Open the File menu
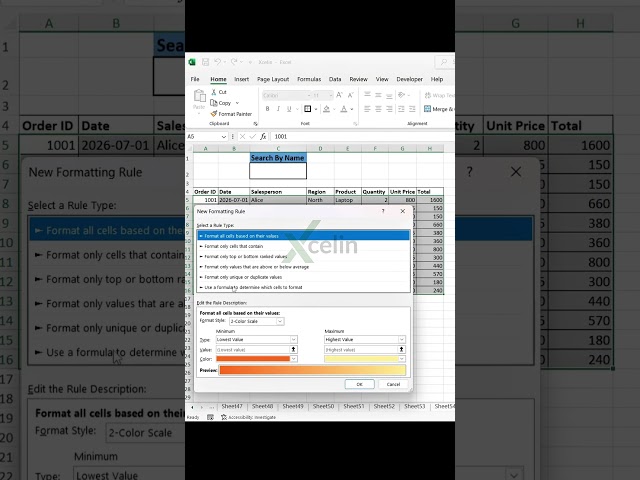640x480 pixels. point(195,79)
